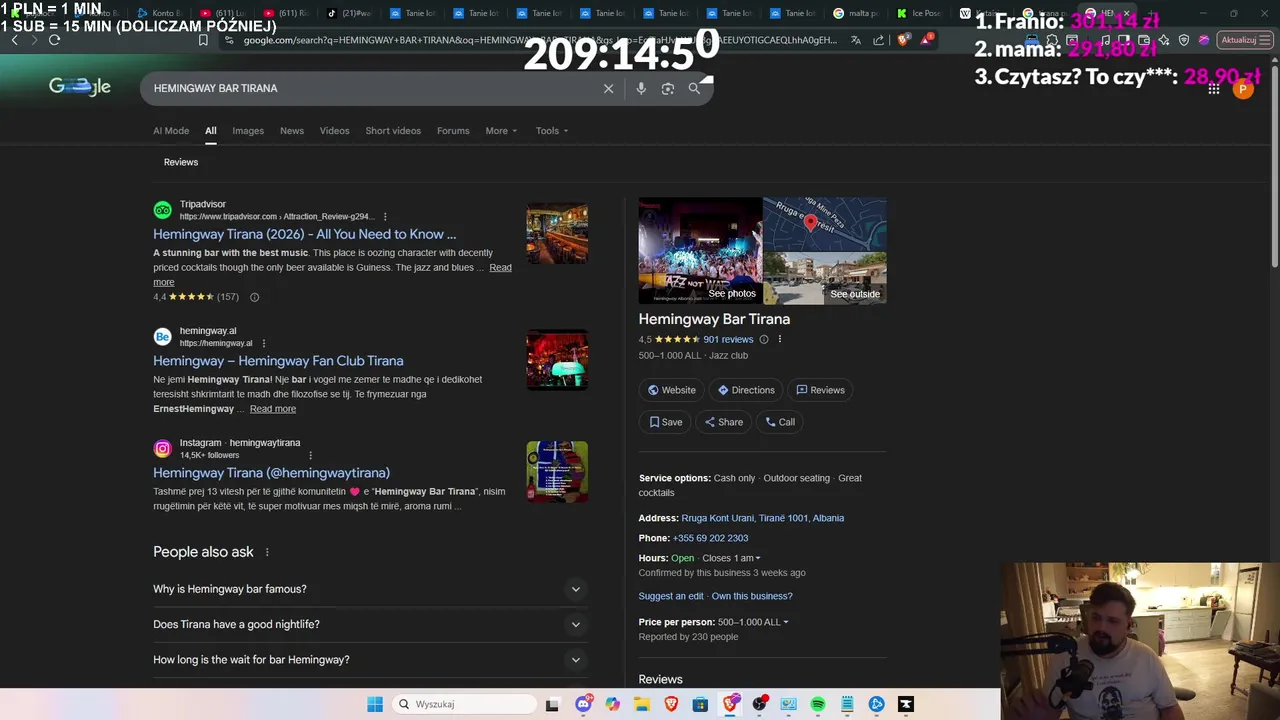The image size is (1280, 720).
Task: Open See outside street view thumbnail
Action: point(825,278)
